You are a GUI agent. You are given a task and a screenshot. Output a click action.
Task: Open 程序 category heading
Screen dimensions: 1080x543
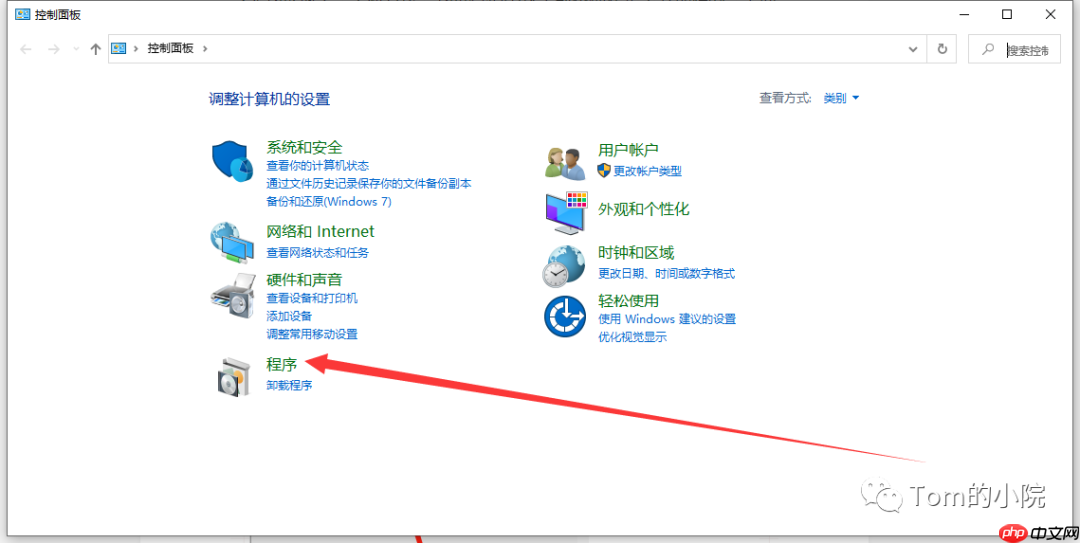[x=282, y=365]
